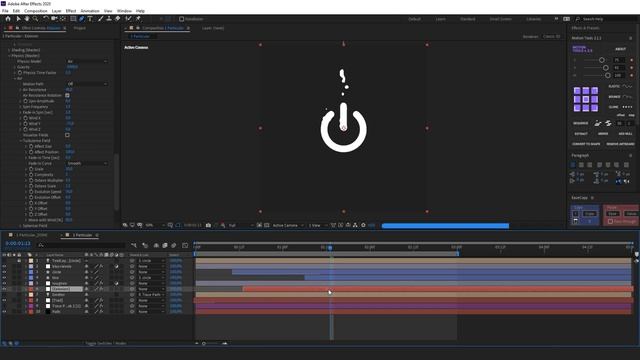Screen dimensions: 640x360
Task: Toggle visibility of layer 10 eye icon
Action: click(4, 311)
